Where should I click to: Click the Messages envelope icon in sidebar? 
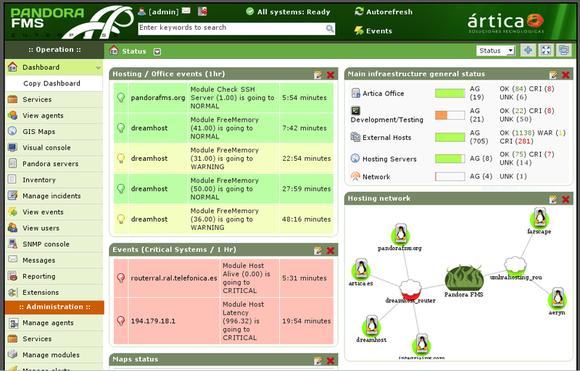[x=13, y=259]
